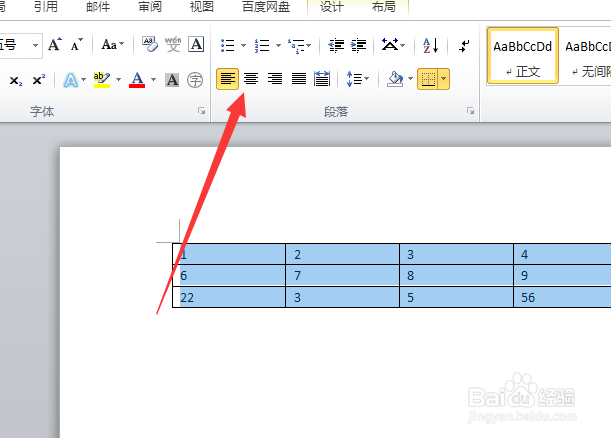This screenshot has width=611, height=438.
Task: Click the Text Effects glowing A icon
Action: 71,80
